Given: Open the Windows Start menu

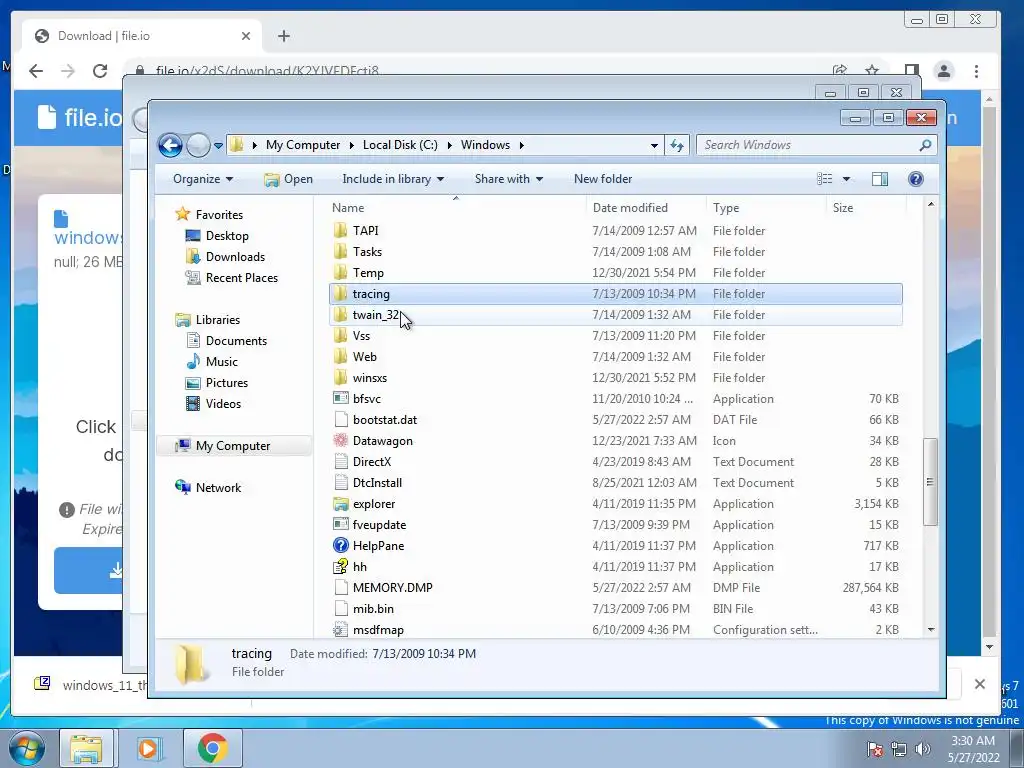Looking at the screenshot, I should point(27,748).
